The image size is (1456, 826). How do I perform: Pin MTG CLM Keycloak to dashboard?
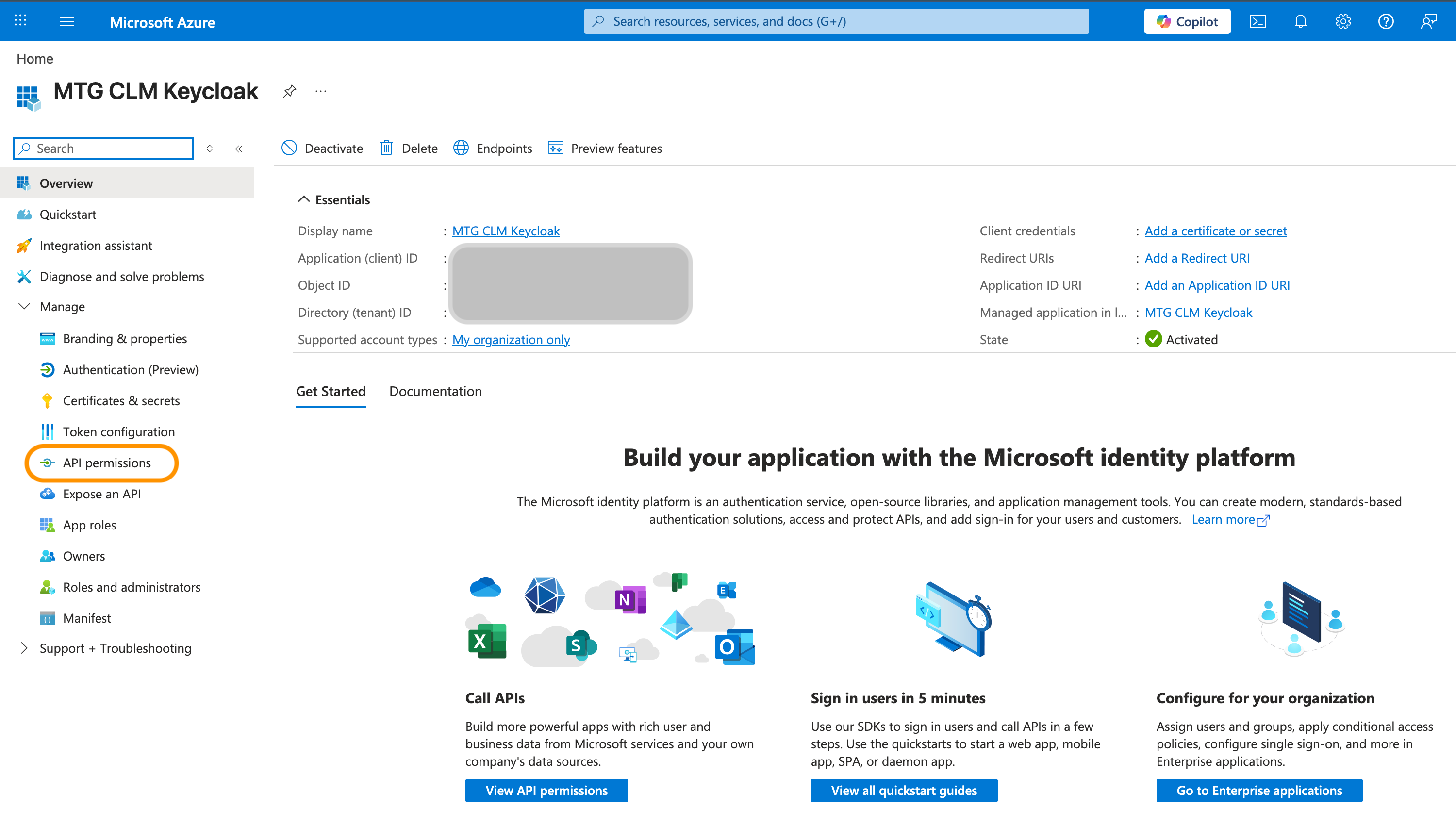(289, 91)
